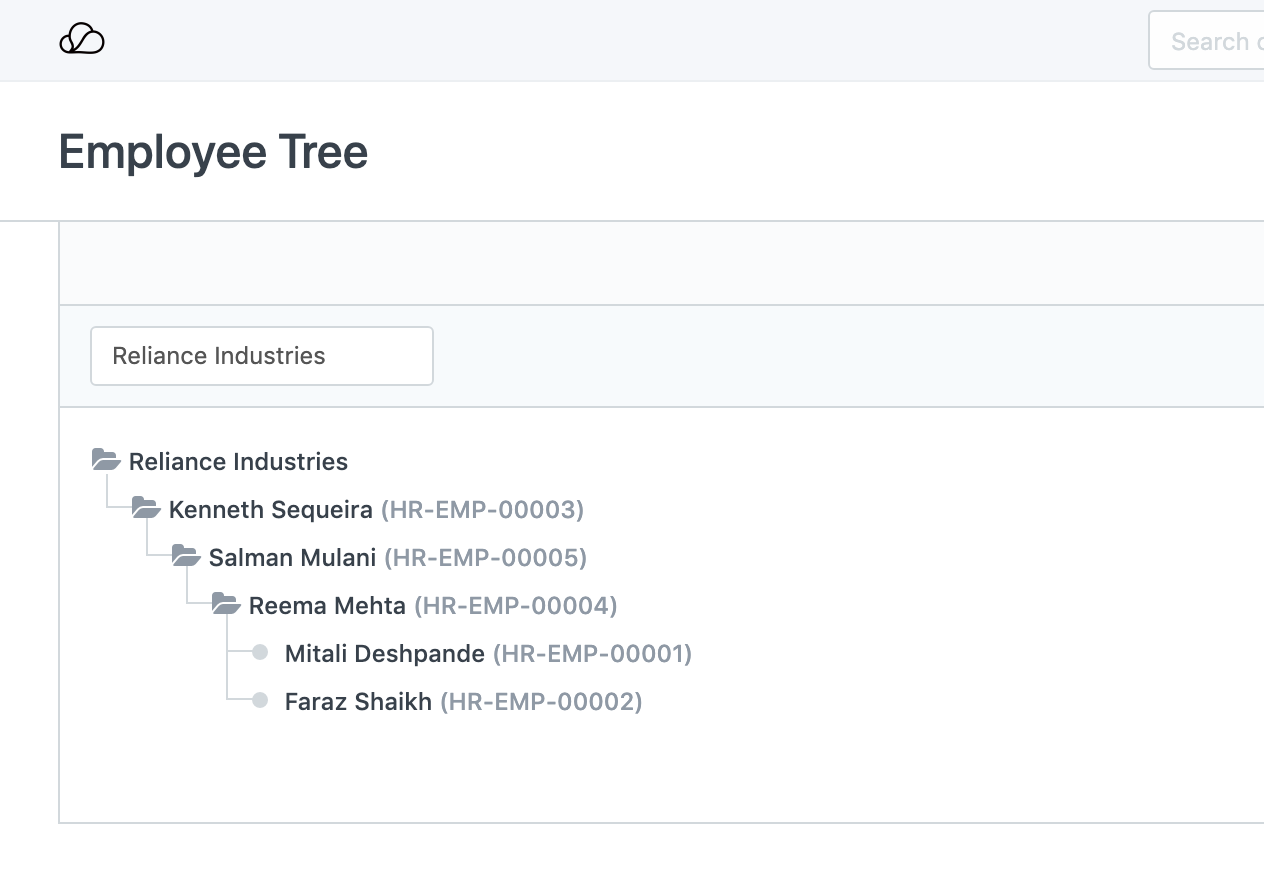Screen dimensions: 1264x886
Task: Click the cloud logo icon
Action: [x=82, y=40]
